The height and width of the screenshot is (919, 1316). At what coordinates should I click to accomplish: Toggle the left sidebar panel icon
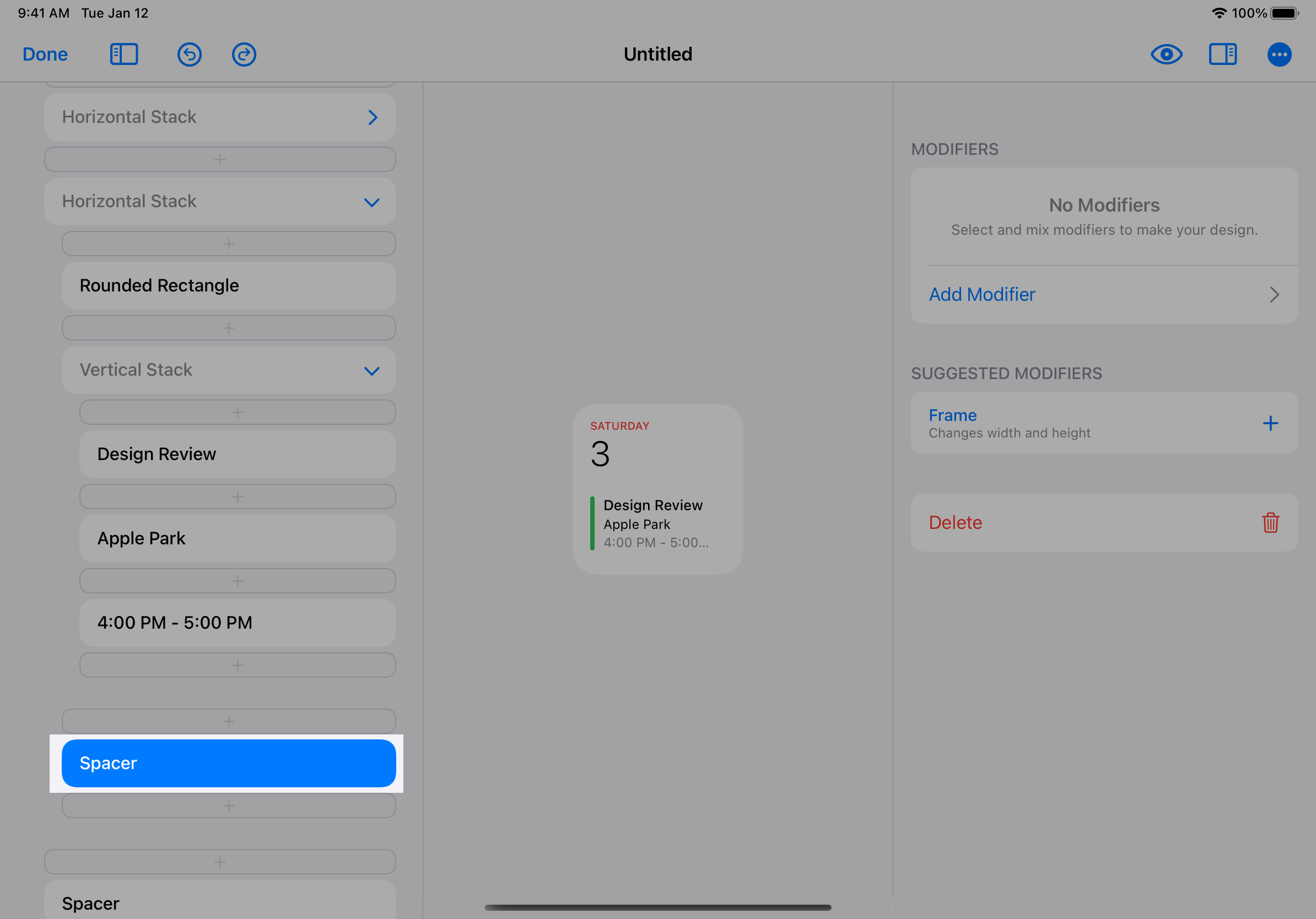(124, 55)
